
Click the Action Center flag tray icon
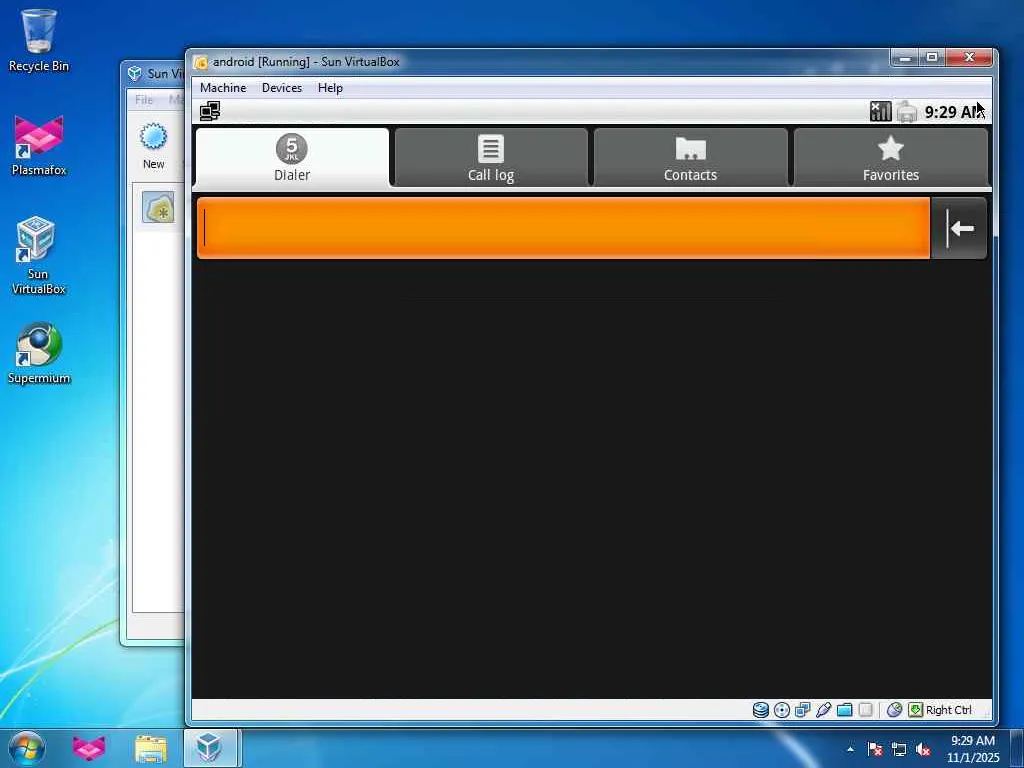(x=875, y=749)
